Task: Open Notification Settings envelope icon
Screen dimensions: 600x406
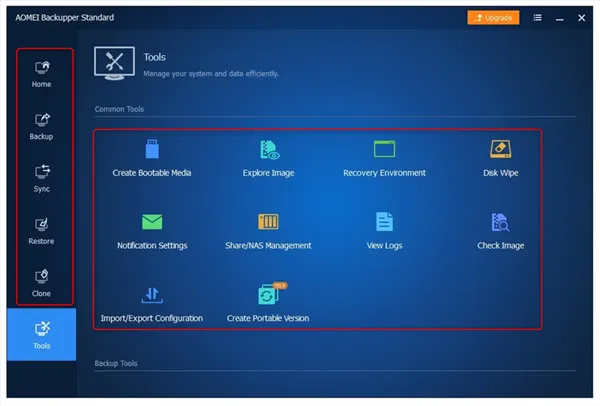Action: [x=152, y=222]
